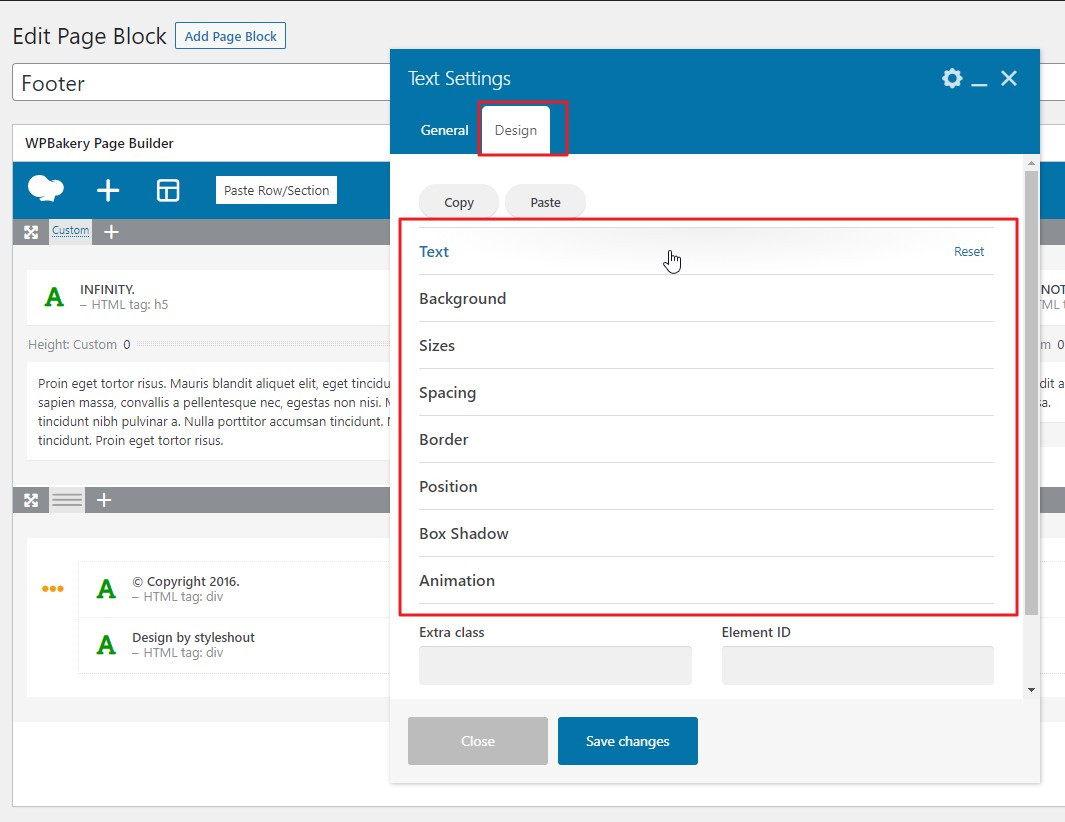The width and height of the screenshot is (1065, 822).
Task: Click the 'INFINITY.' heading text
Action: tap(107, 289)
